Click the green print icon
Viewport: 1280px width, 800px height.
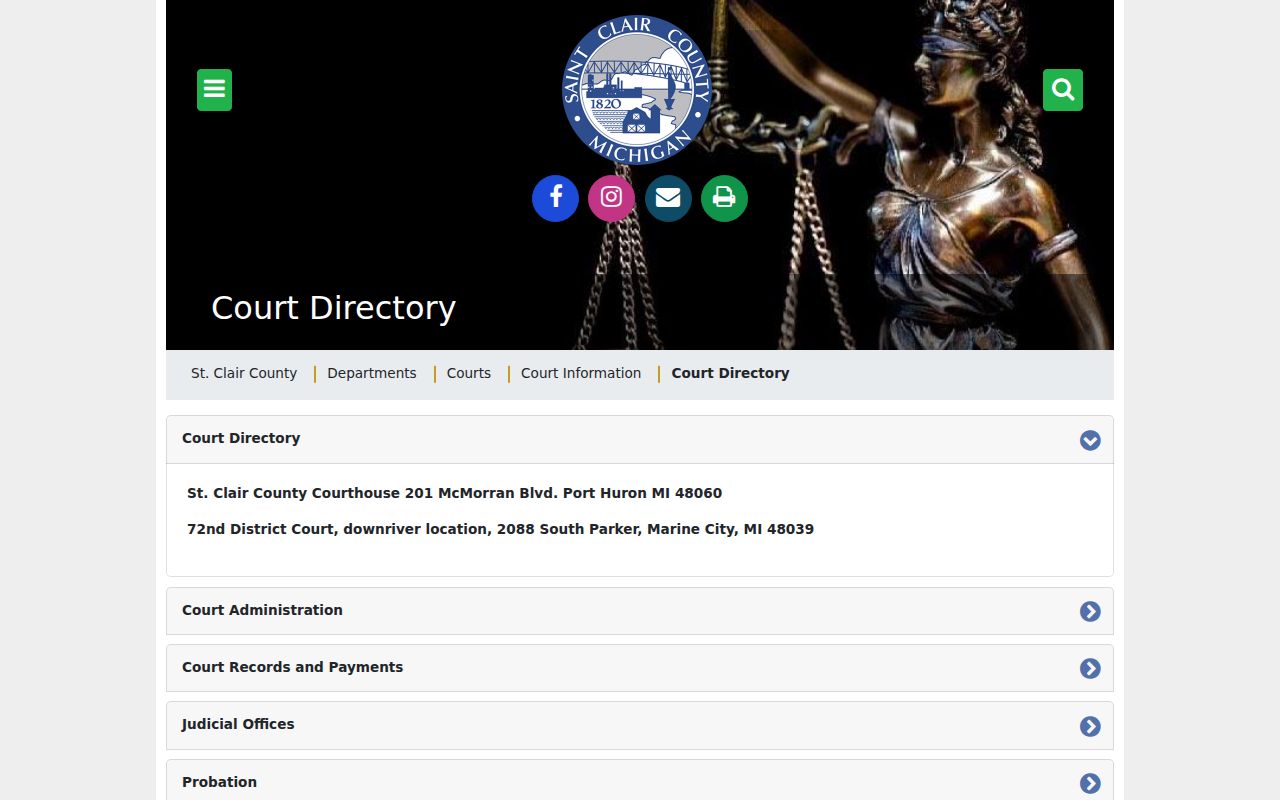(724, 198)
